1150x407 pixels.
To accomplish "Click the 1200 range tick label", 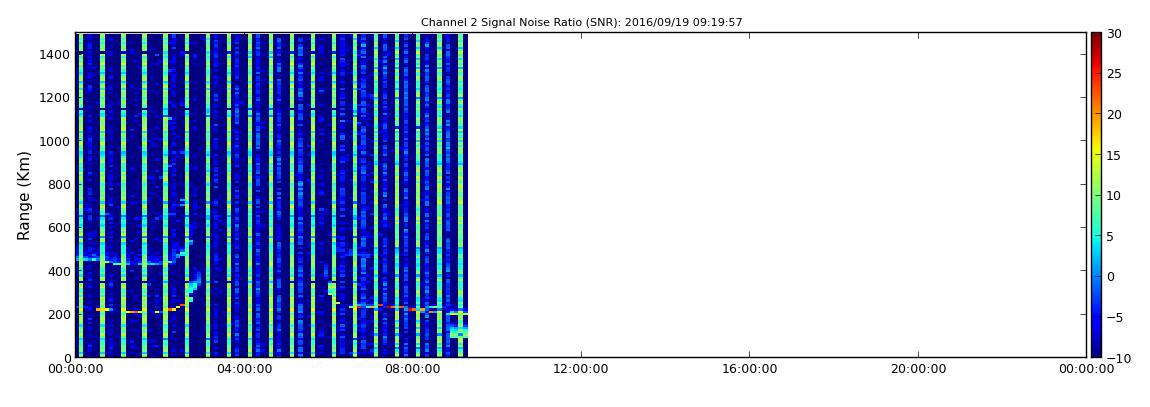I will [x=56, y=98].
